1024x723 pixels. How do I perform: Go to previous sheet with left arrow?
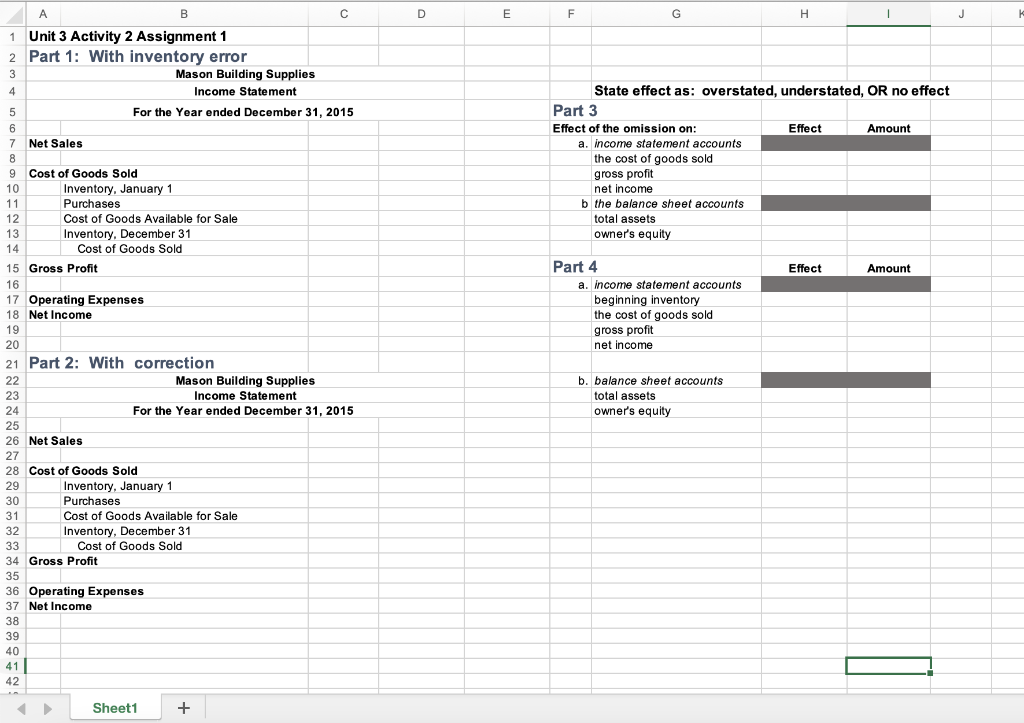(x=22, y=709)
